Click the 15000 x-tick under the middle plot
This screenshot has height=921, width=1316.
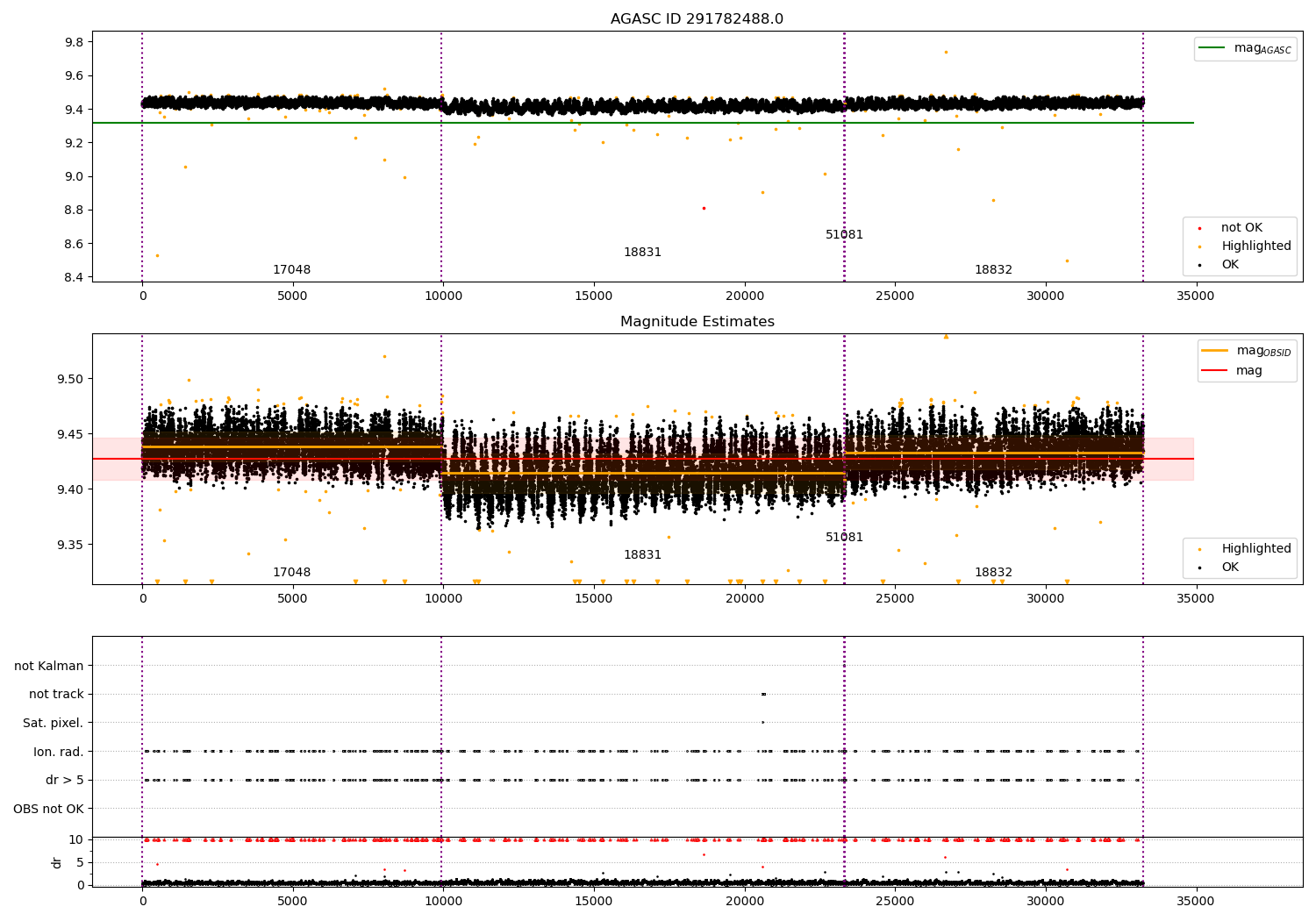593,599
